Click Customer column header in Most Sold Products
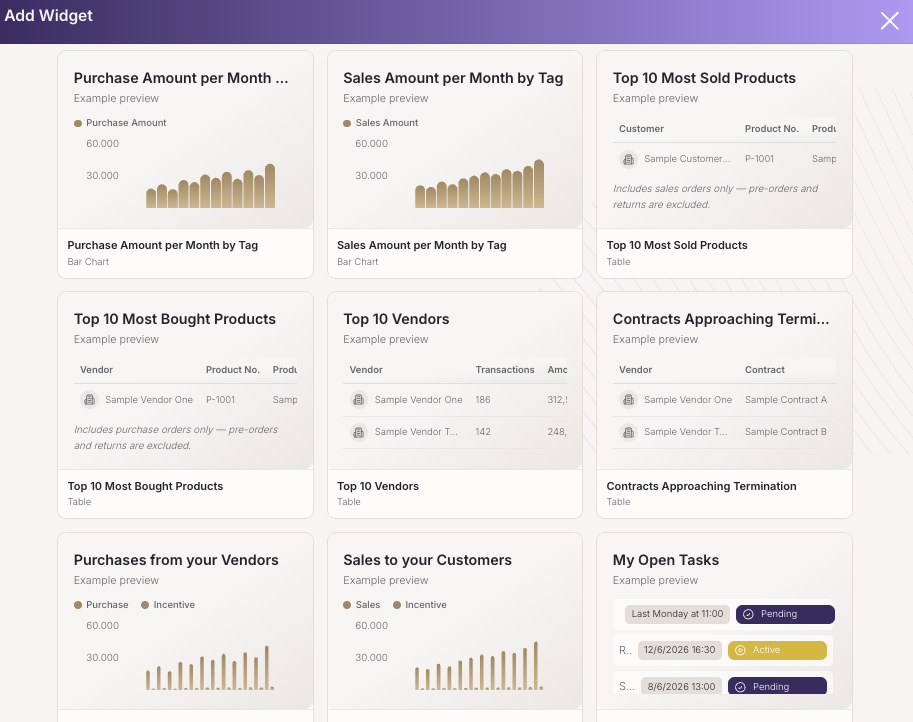The width and height of the screenshot is (913, 722). [x=641, y=129]
